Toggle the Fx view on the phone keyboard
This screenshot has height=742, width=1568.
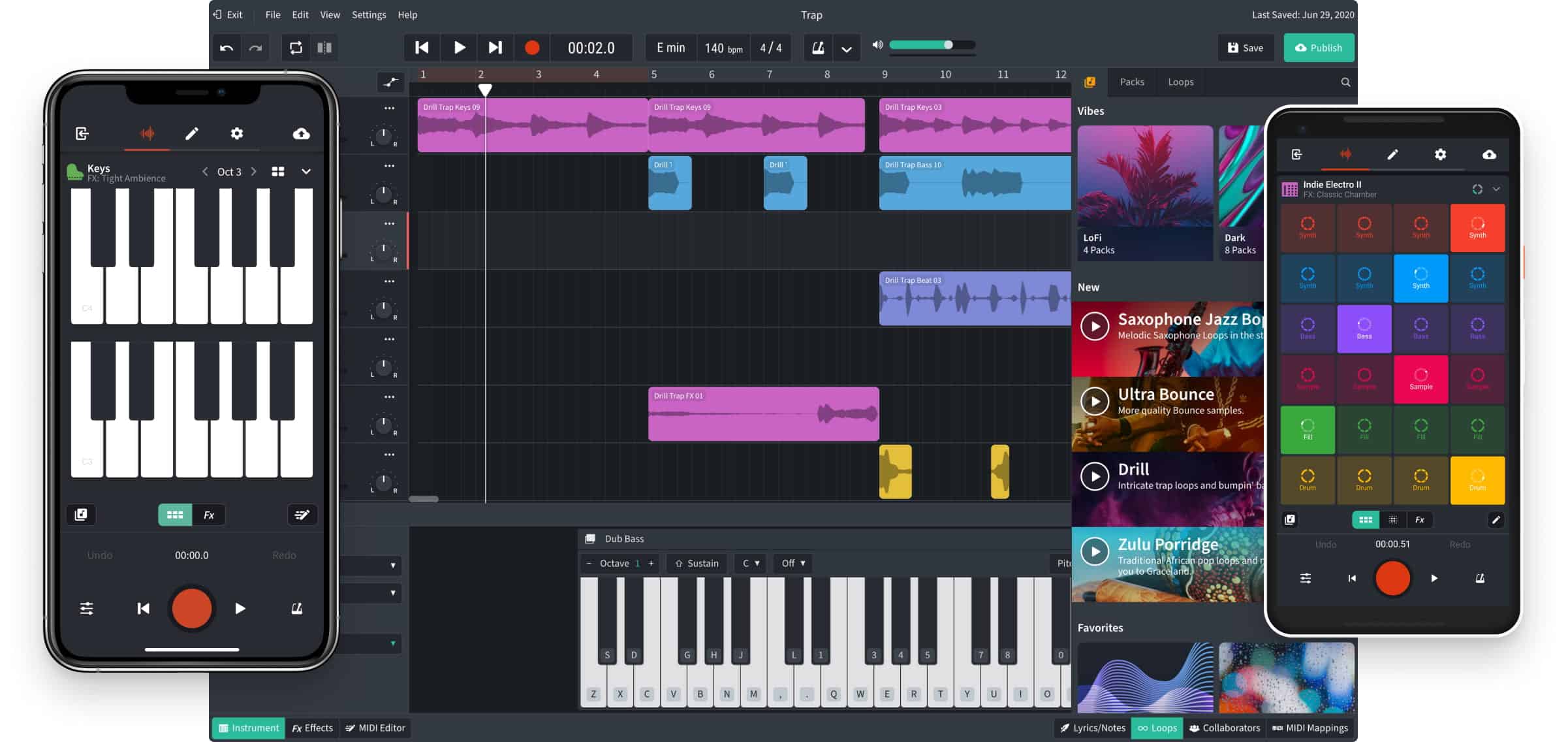[x=210, y=515]
